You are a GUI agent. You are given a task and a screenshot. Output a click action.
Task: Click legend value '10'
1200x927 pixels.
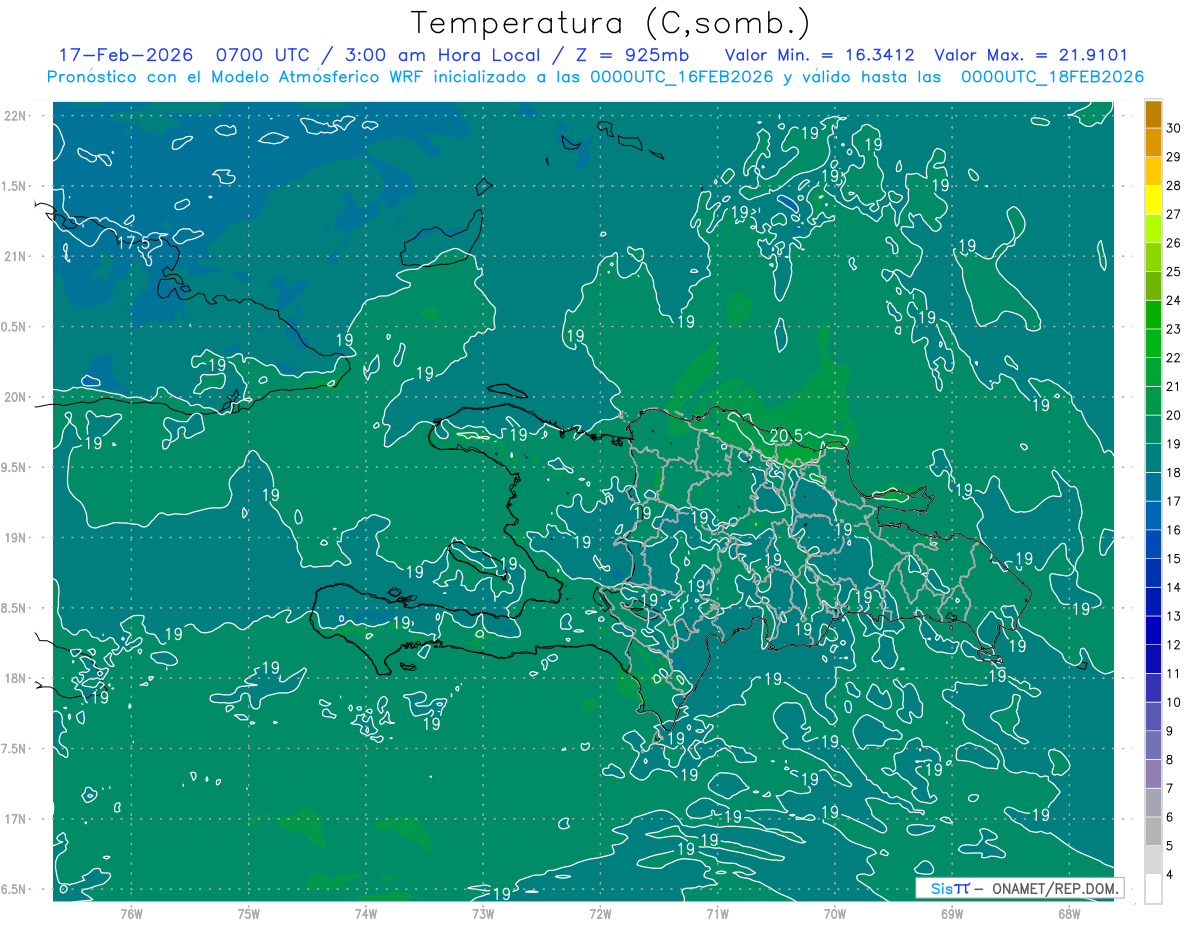click(x=1174, y=702)
